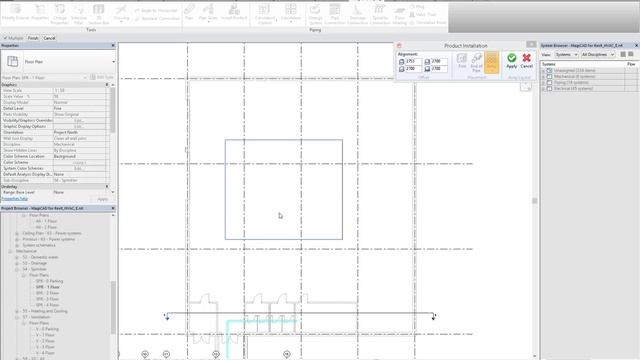Click the Pipe Connection ribbon icon
Image resolution: width=640 pixels, height=360 pixels.
pos(335,14)
